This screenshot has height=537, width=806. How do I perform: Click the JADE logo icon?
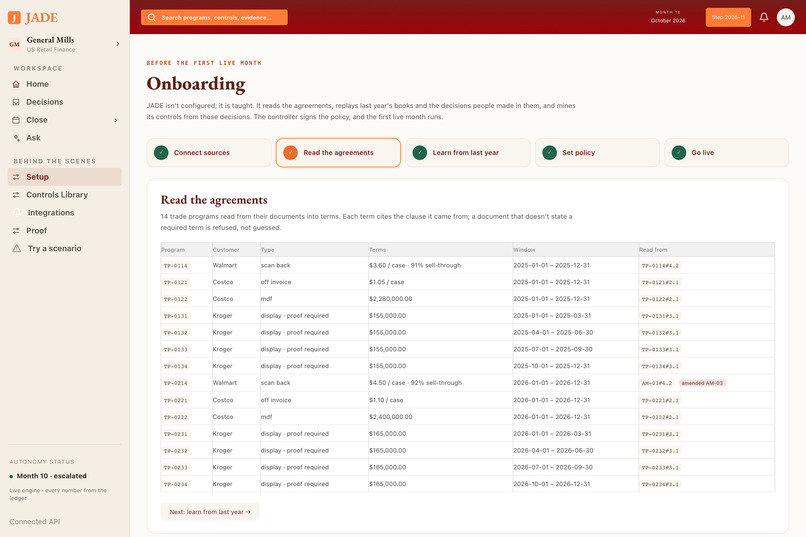click(x=14, y=18)
